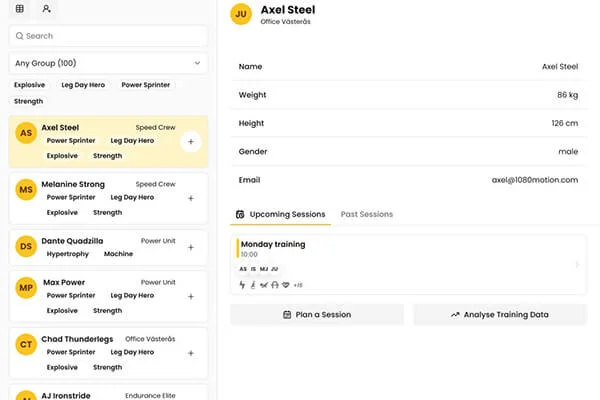The image size is (600, 400).
Task: Click the heart exercise icon in Monday training
Action: pyautogui.click(x=285, y=285)
